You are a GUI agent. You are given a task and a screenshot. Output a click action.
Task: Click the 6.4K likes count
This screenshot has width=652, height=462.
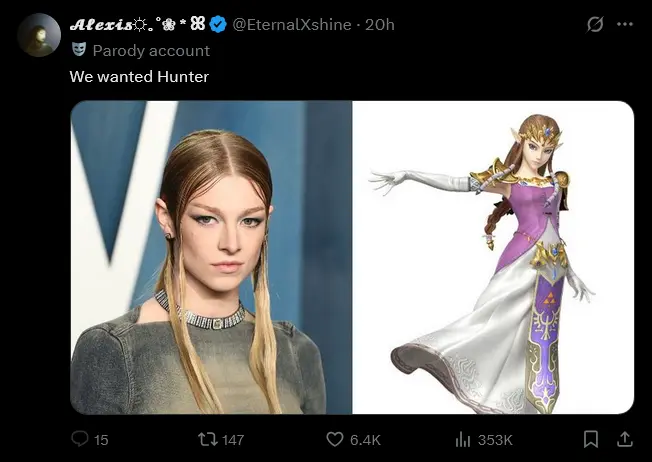click(365, 439)
